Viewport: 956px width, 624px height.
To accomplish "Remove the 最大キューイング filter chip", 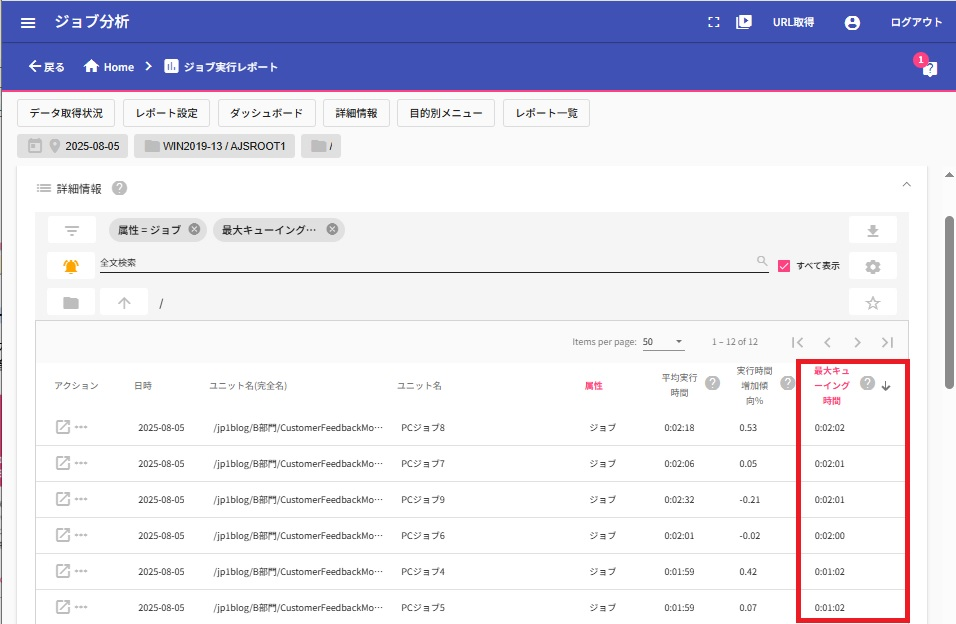I will click(332, 229).
